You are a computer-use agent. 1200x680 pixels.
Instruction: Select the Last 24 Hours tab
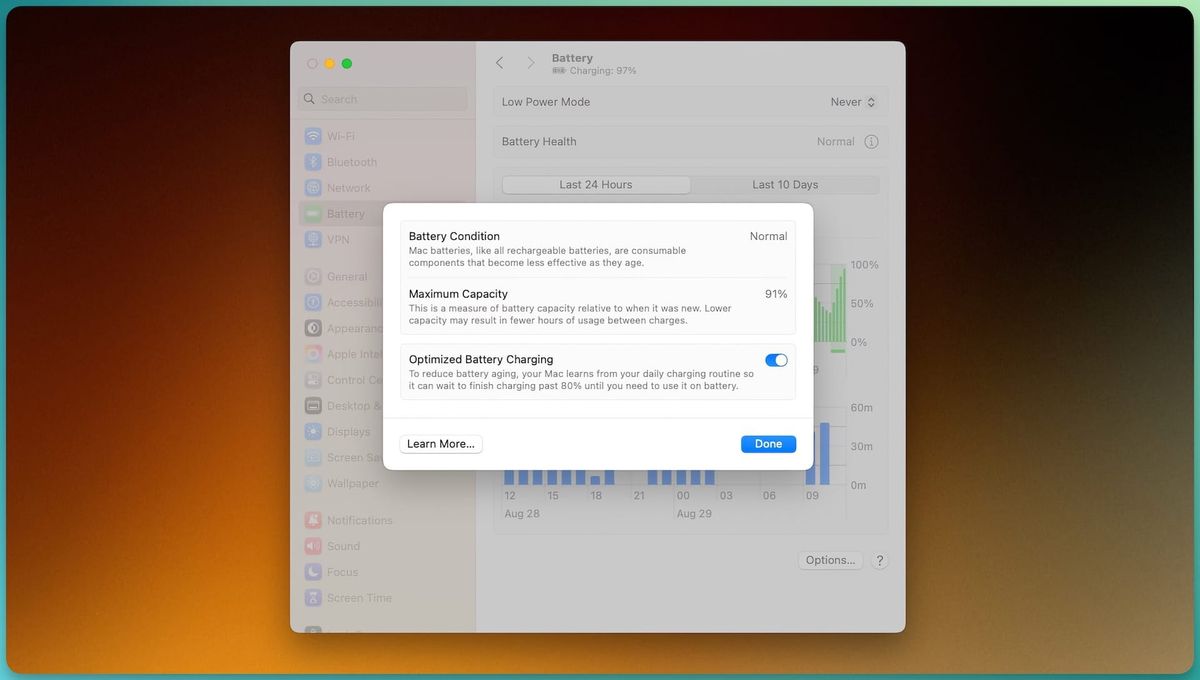595,184
